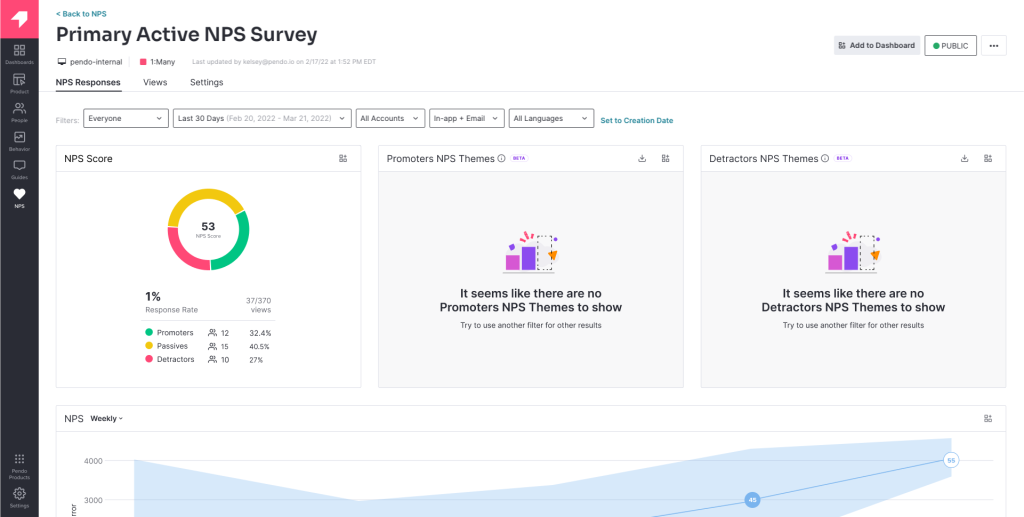Expand the Everyone segment dropdown

tap(126, 118)
